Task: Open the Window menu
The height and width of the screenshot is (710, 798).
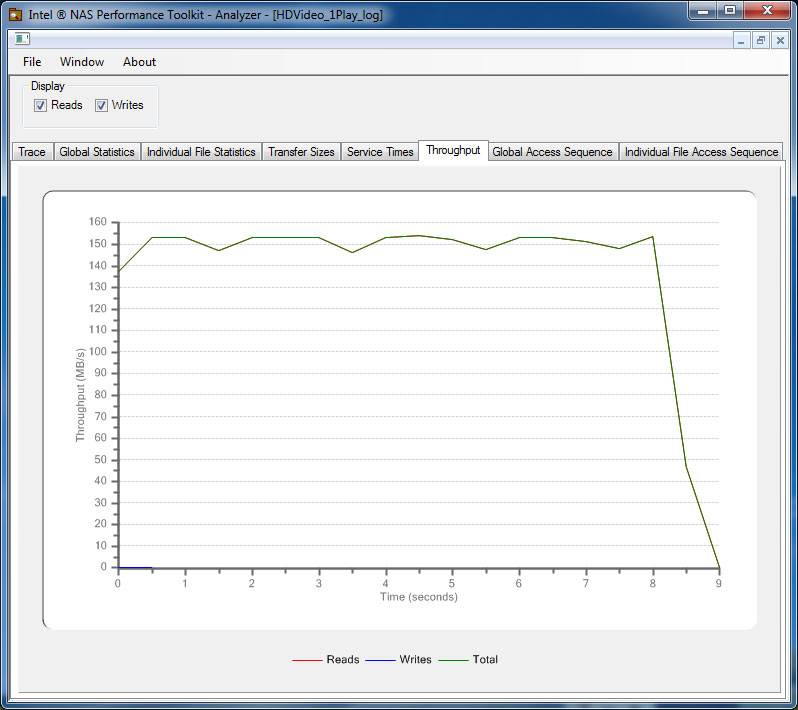Action: [82, 62]
